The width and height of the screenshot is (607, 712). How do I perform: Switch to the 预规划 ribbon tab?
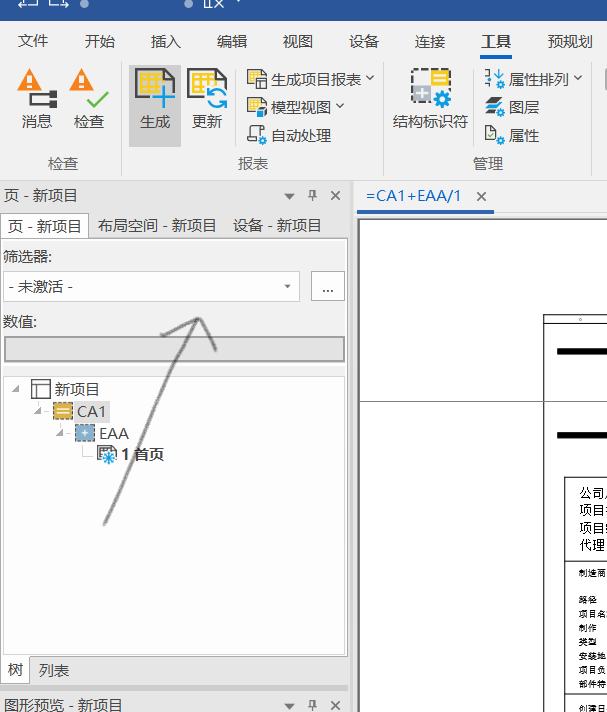[570, 41]
